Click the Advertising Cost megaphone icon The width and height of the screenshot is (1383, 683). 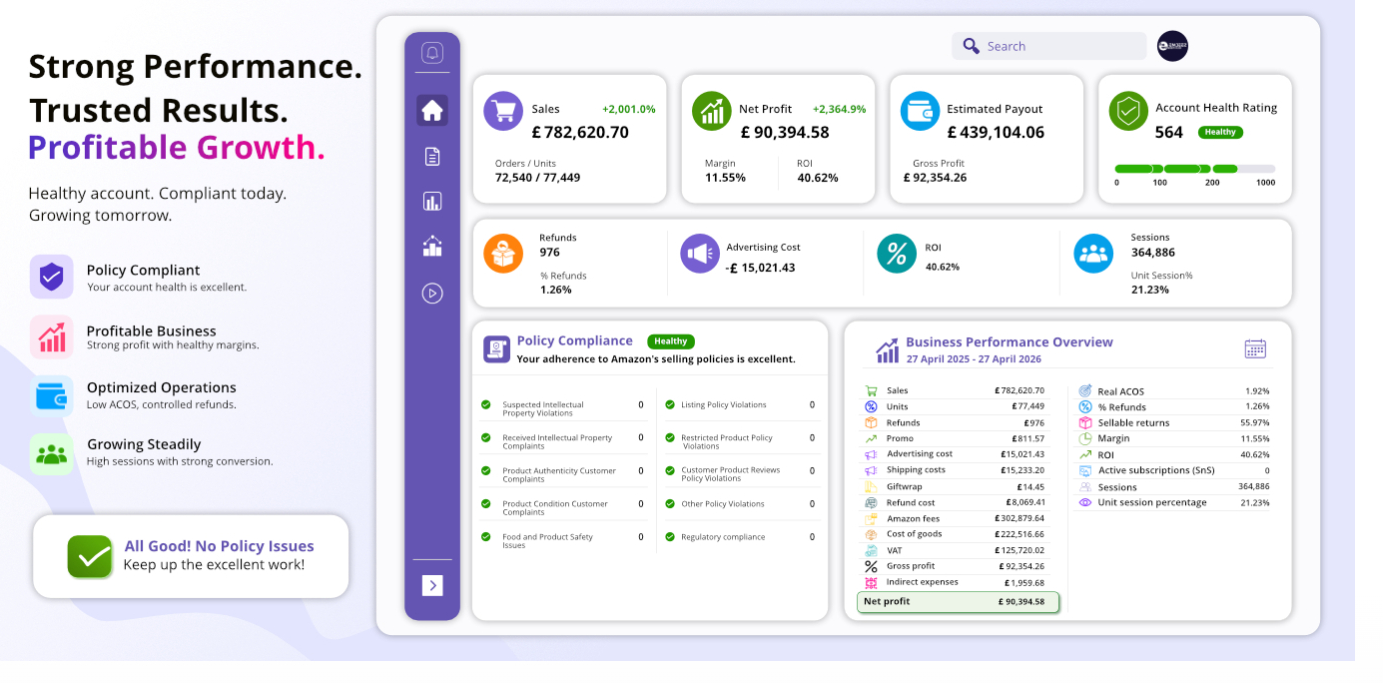point(700,253)
